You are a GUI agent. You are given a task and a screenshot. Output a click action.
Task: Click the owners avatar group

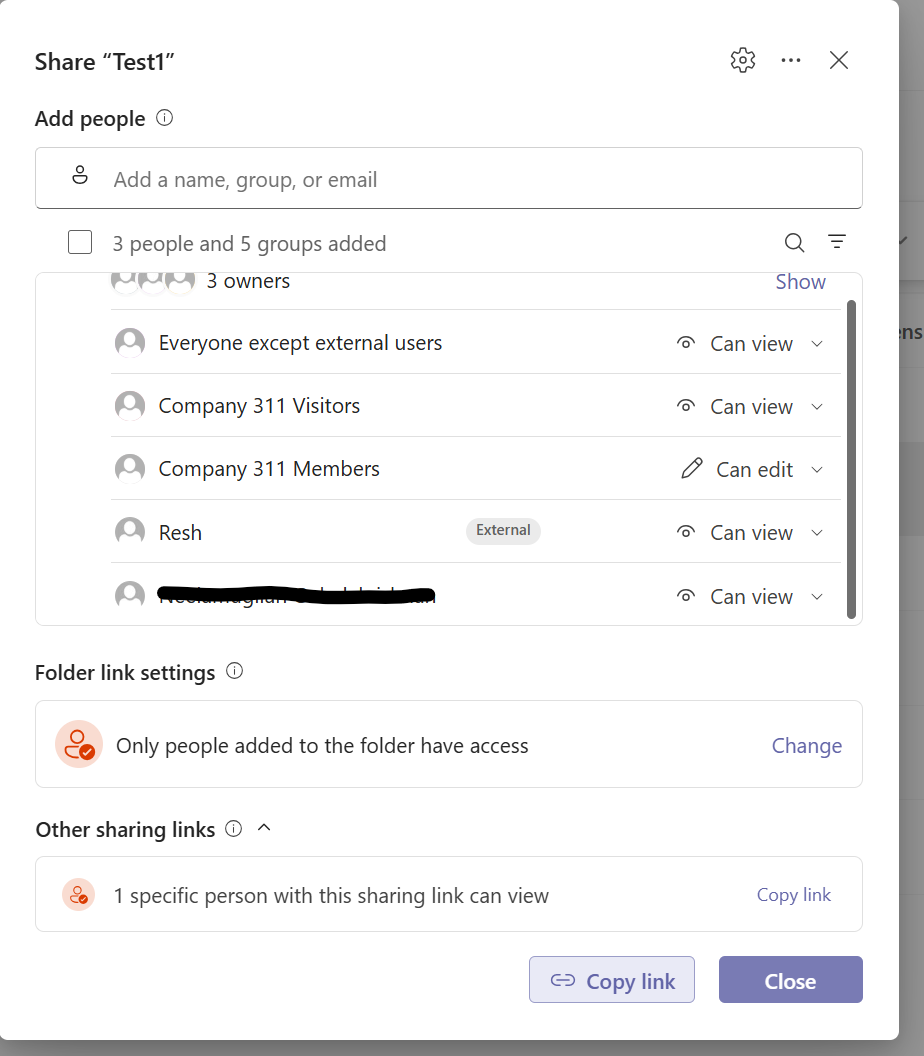153,282
